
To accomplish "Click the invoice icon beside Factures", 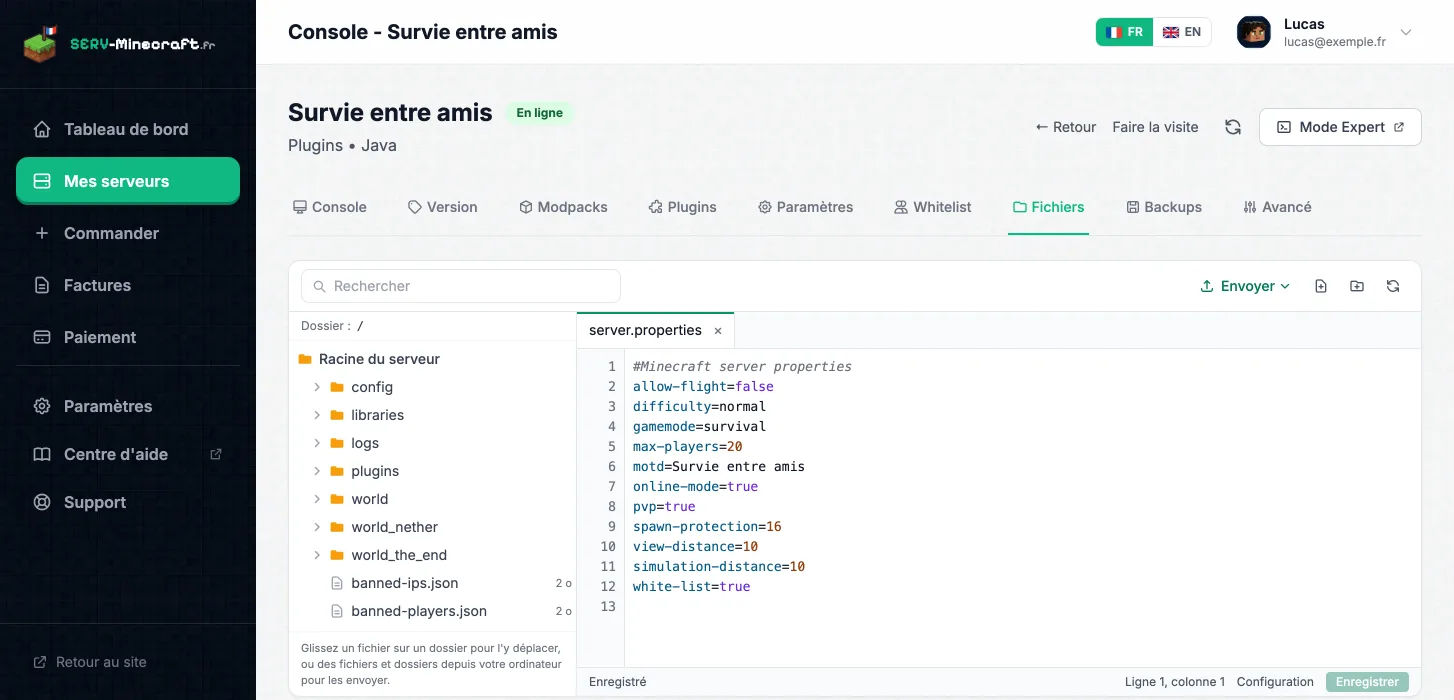I will click(x=42, y=285).
